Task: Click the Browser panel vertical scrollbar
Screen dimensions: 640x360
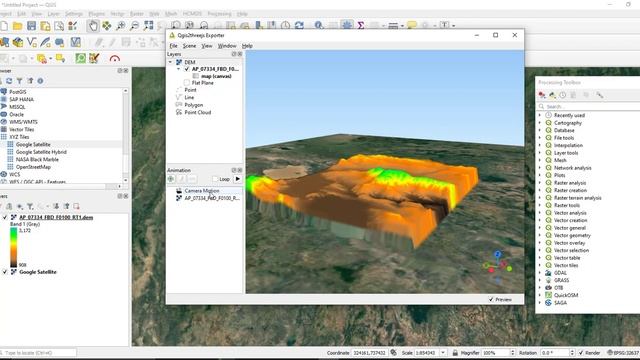Action: (x=125, y=135)
